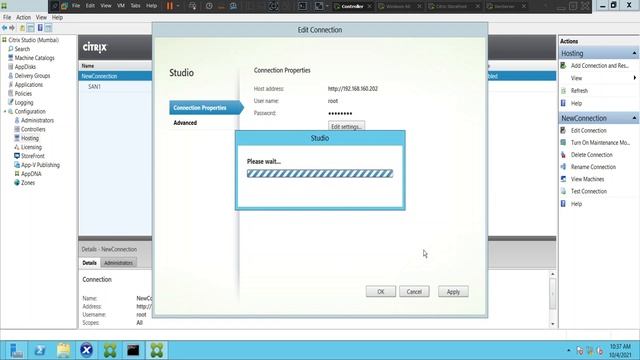Screen dimensions: 640x360
Task: Open App-V Publishing node
Action: tap(40, 165)
